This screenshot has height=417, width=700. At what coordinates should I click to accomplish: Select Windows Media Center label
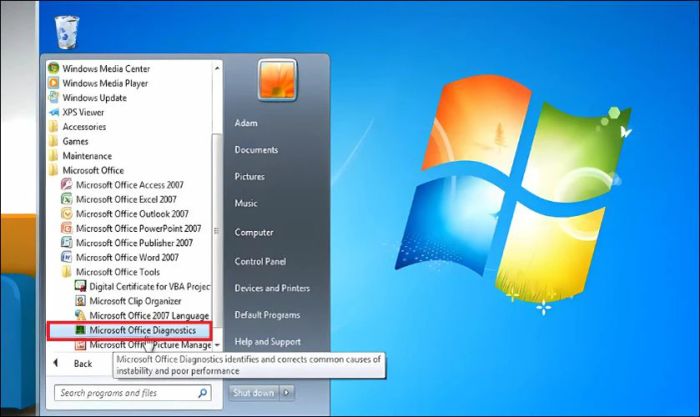pyautogui.click(x=106, y=68)
